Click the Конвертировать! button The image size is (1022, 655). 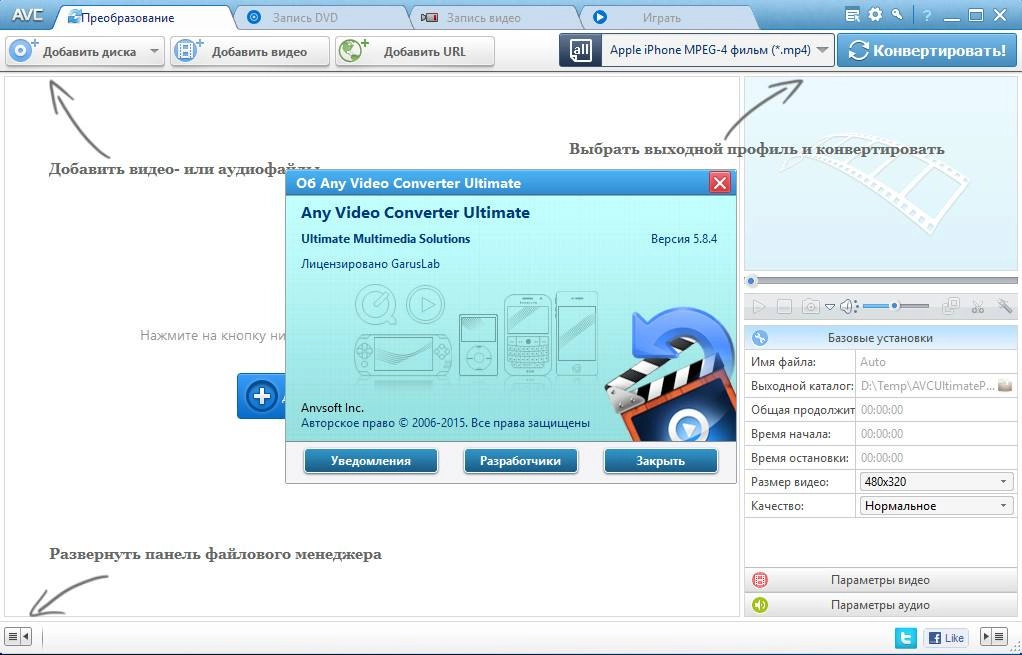click(x=927, y=50)
